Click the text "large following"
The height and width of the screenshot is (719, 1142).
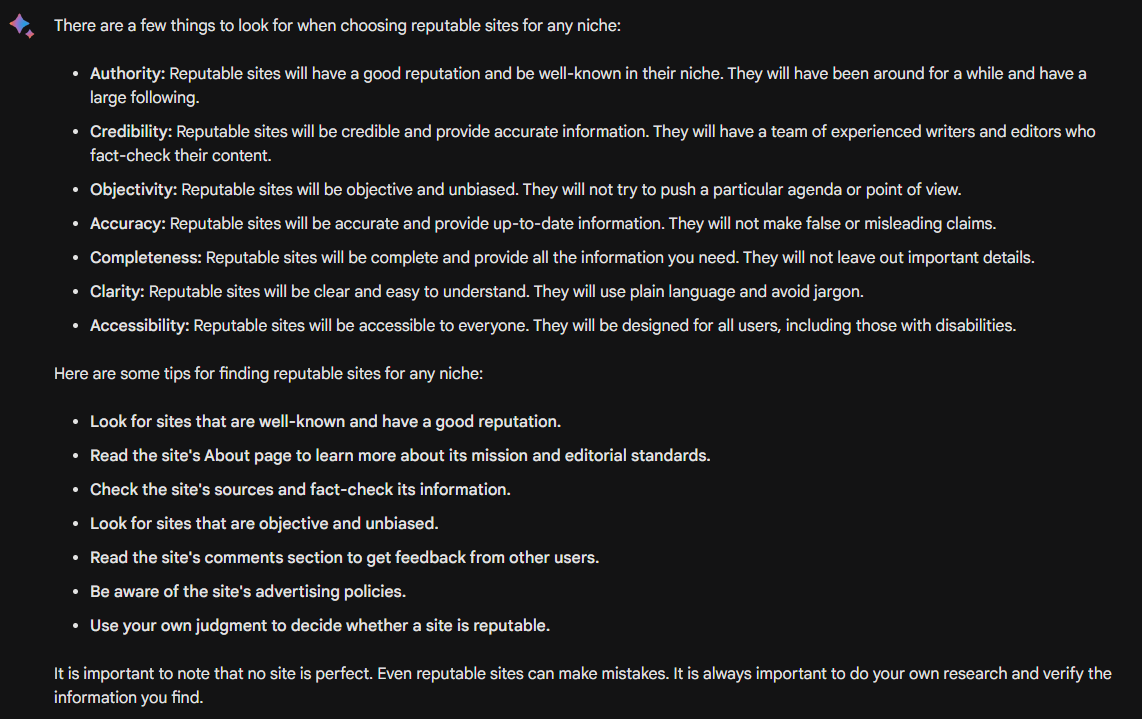[x=144, y=98]
